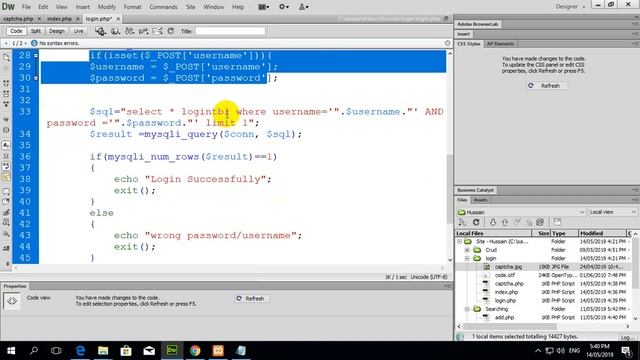Switch to the index.php tab

click(x=59, y=19)
